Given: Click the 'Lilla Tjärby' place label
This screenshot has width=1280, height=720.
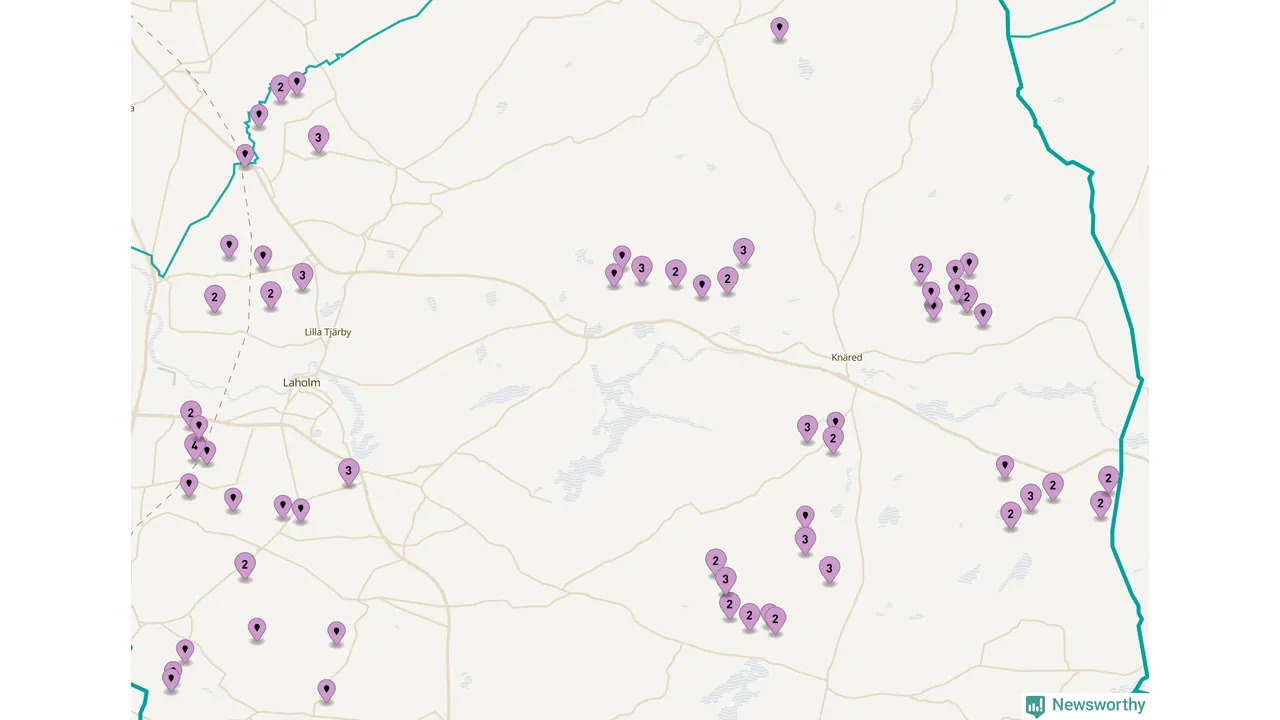Looking at the screenshot, I should [x=328, y=332].
